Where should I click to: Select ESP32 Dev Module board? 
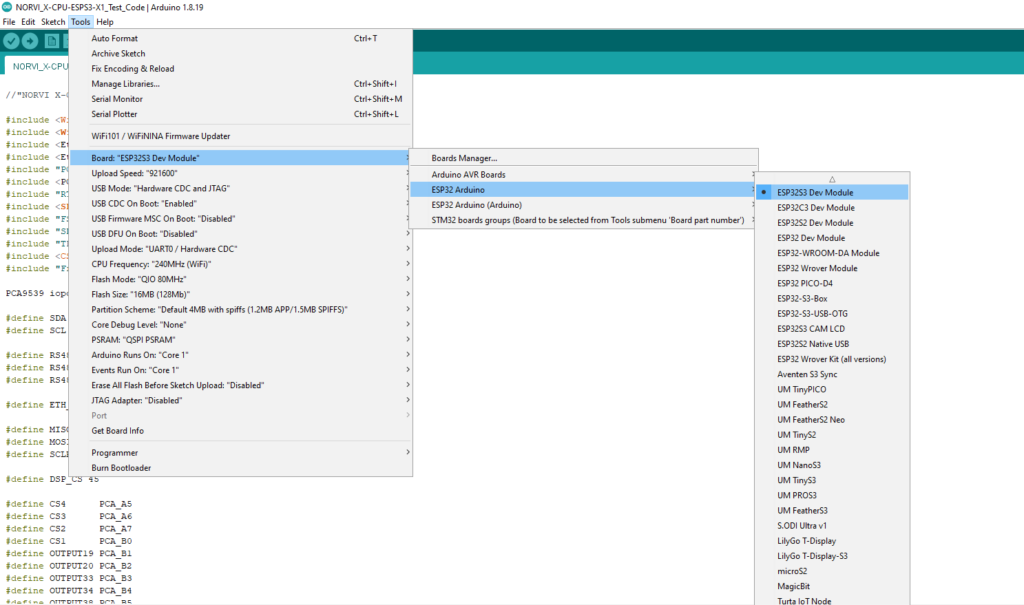point(832,238)
